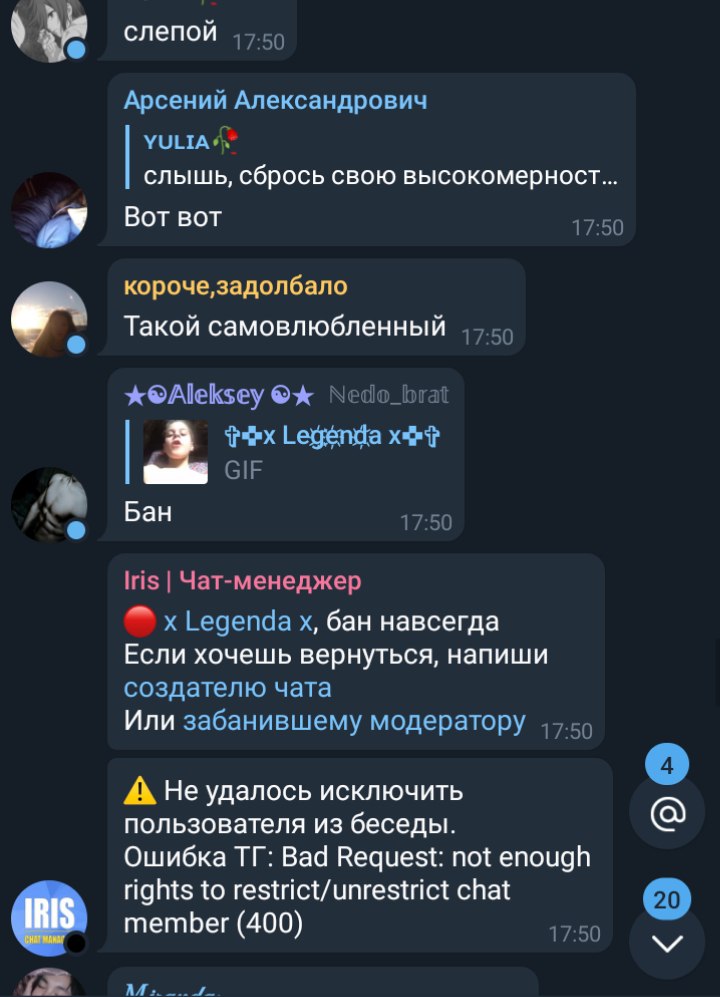
Task: Jump to quoted YULIA reply message
Action: 372,158
